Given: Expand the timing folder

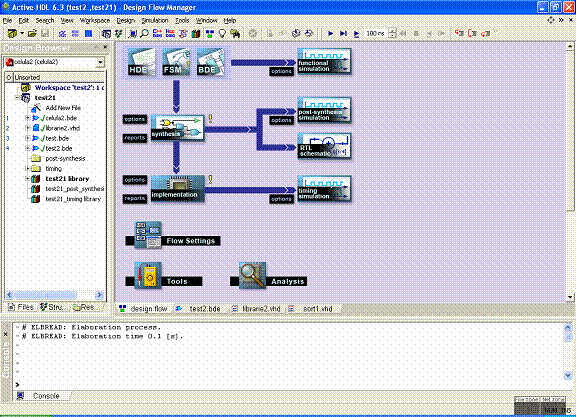Looking at the screenshot, I should [28, 168].
